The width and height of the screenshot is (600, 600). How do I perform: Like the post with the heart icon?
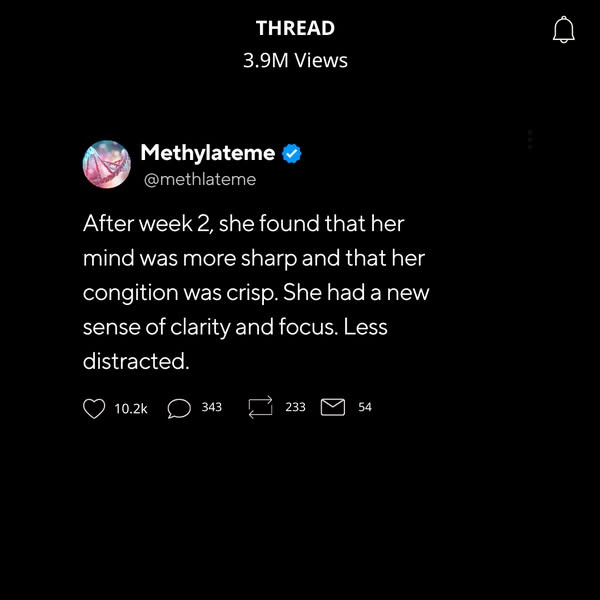coord(94,408)
